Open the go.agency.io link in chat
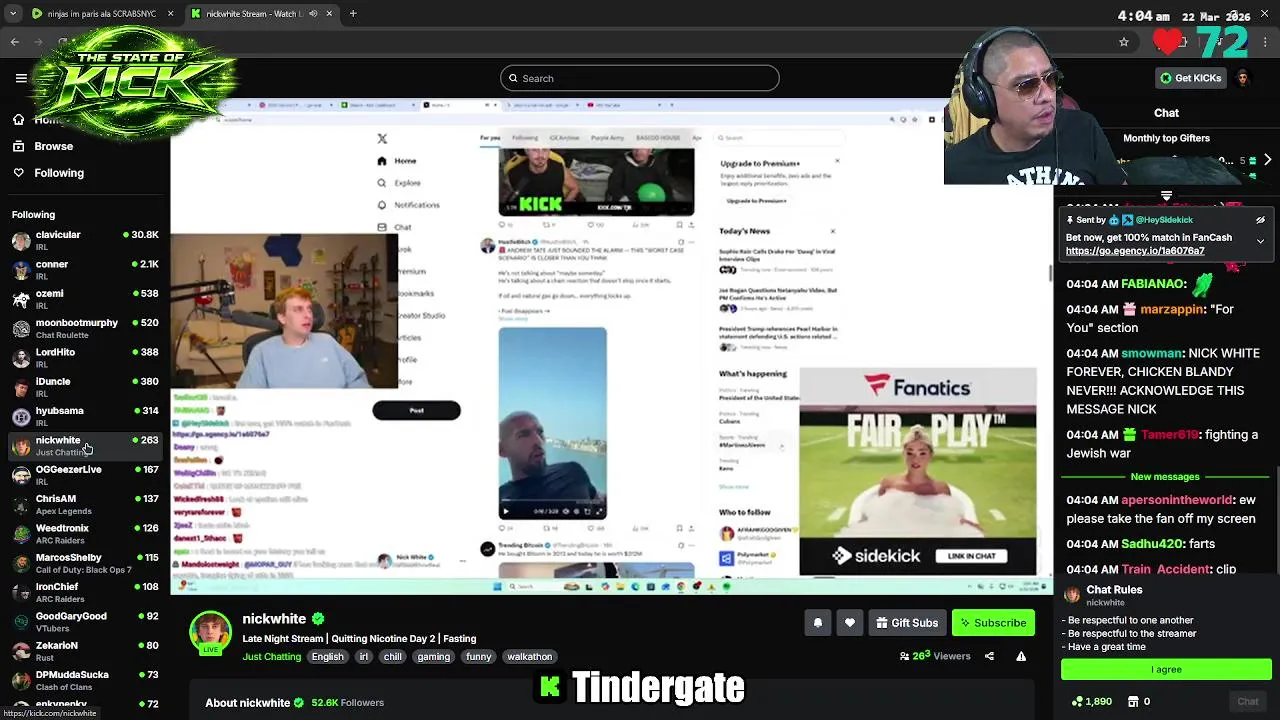The image size is (1280, 720). point(1135,251)
